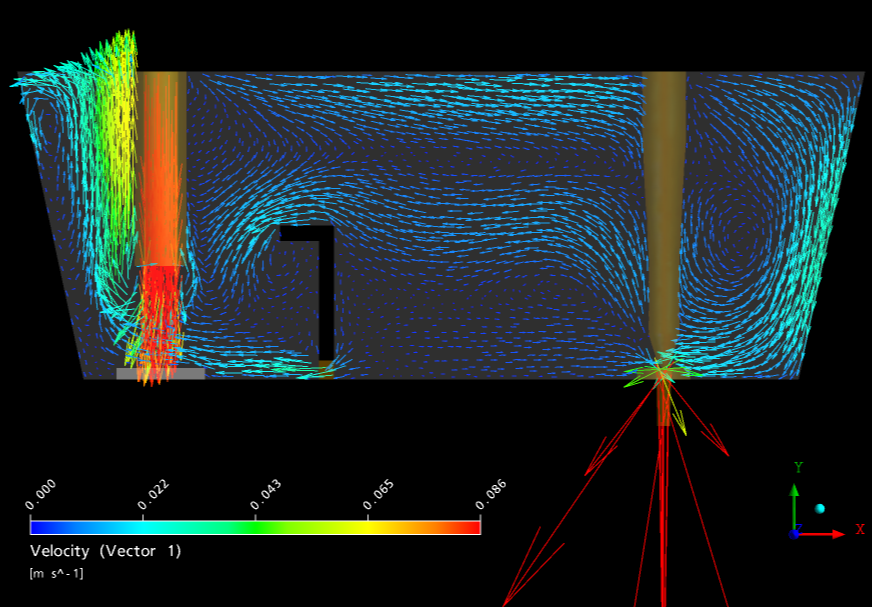Select the gray plate under the left inlet
The image size is (873, 607).
(160, 374)
